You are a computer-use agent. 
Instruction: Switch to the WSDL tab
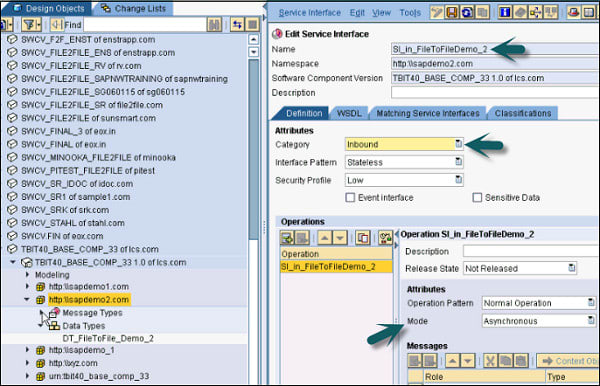[x=349, y=113]
